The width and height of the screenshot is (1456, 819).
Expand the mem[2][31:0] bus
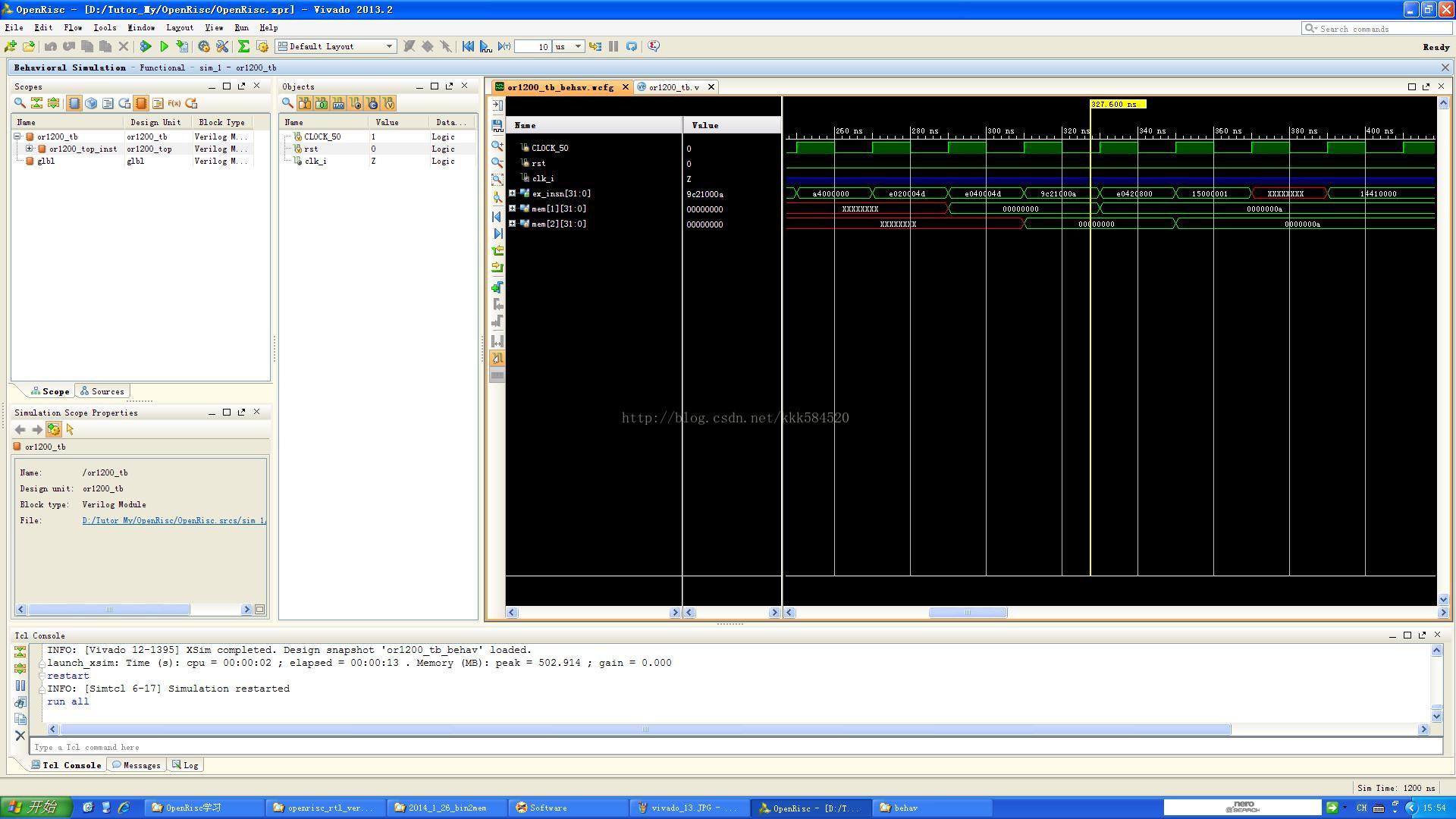(512, 224)
